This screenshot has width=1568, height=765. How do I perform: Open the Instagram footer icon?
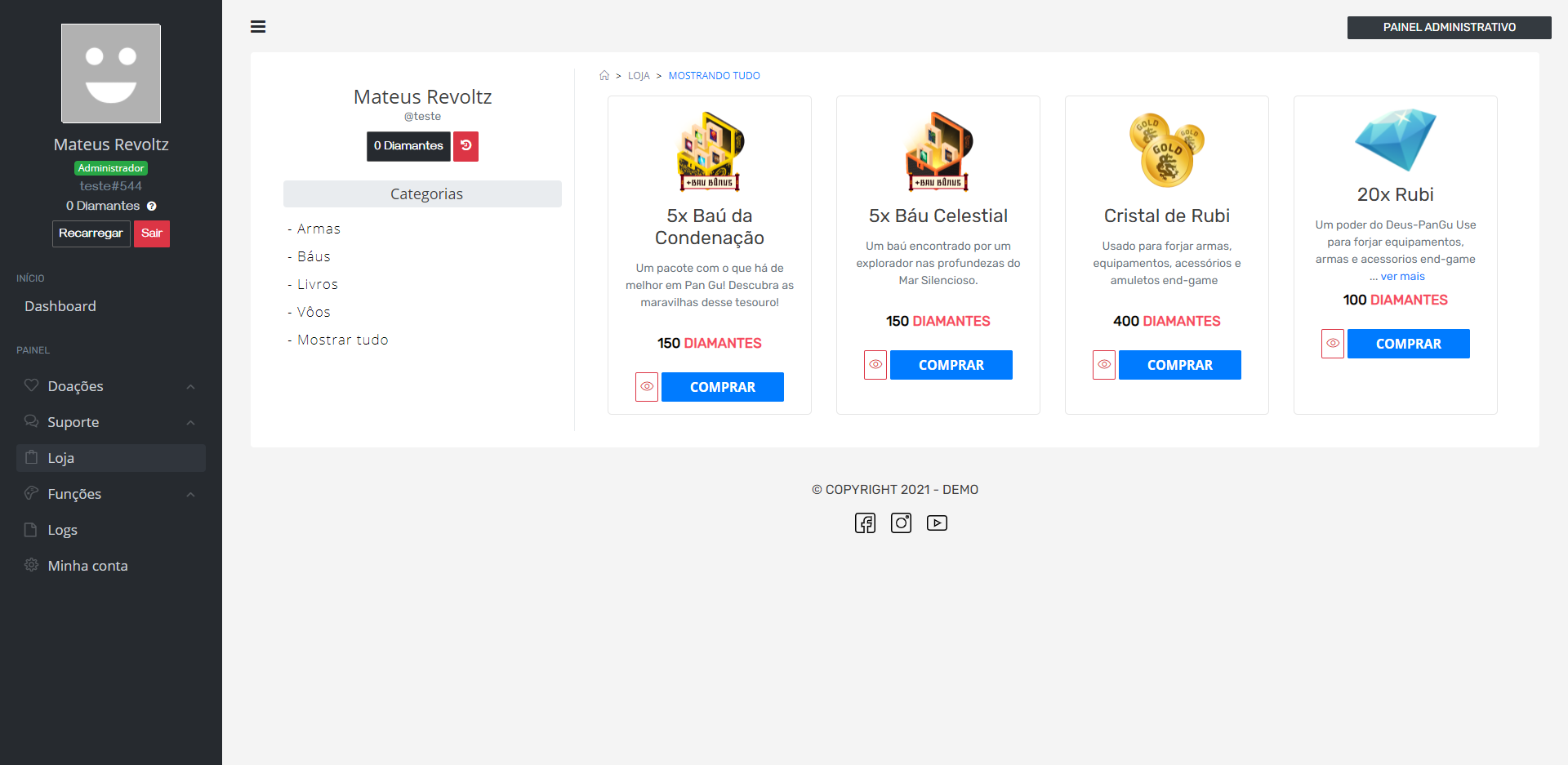901,523
